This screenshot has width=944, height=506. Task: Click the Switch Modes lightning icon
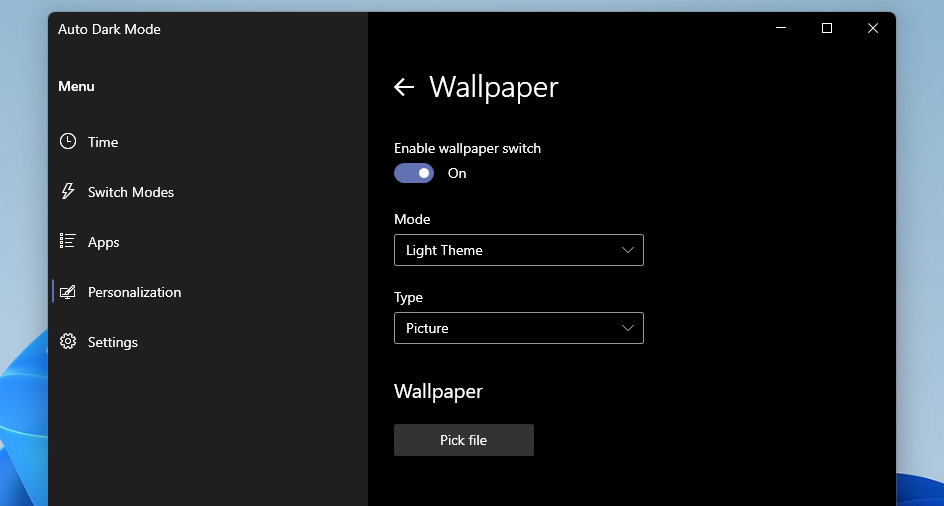click(x=68, y=192)
